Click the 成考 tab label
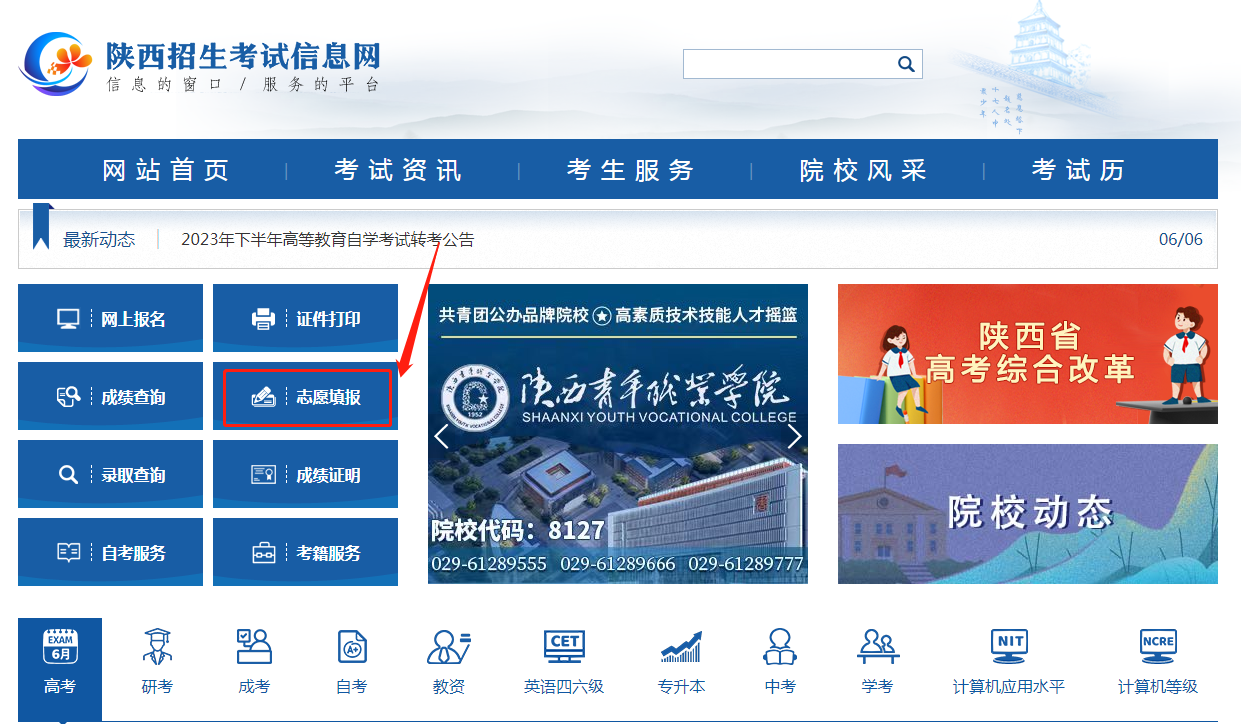This screenshot has height=724, width=1241. 254,687
